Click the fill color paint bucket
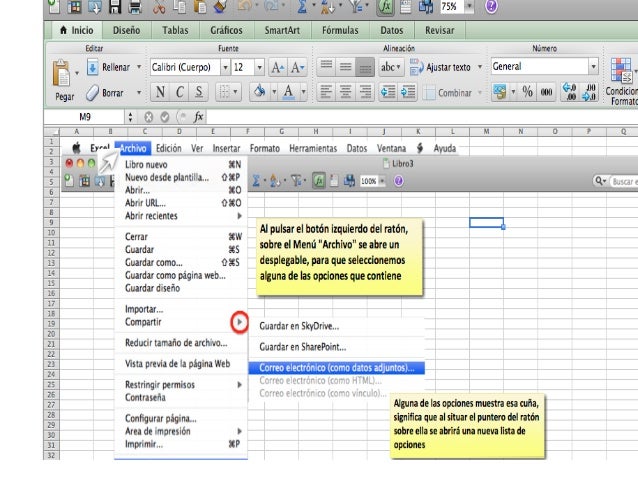The image size is (638, 479). click(x=260, y=92)
